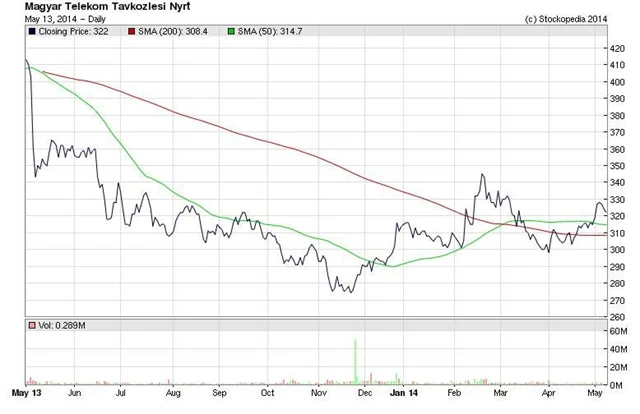
Task: Click the 380 price axis label
Action: [617, 116]
